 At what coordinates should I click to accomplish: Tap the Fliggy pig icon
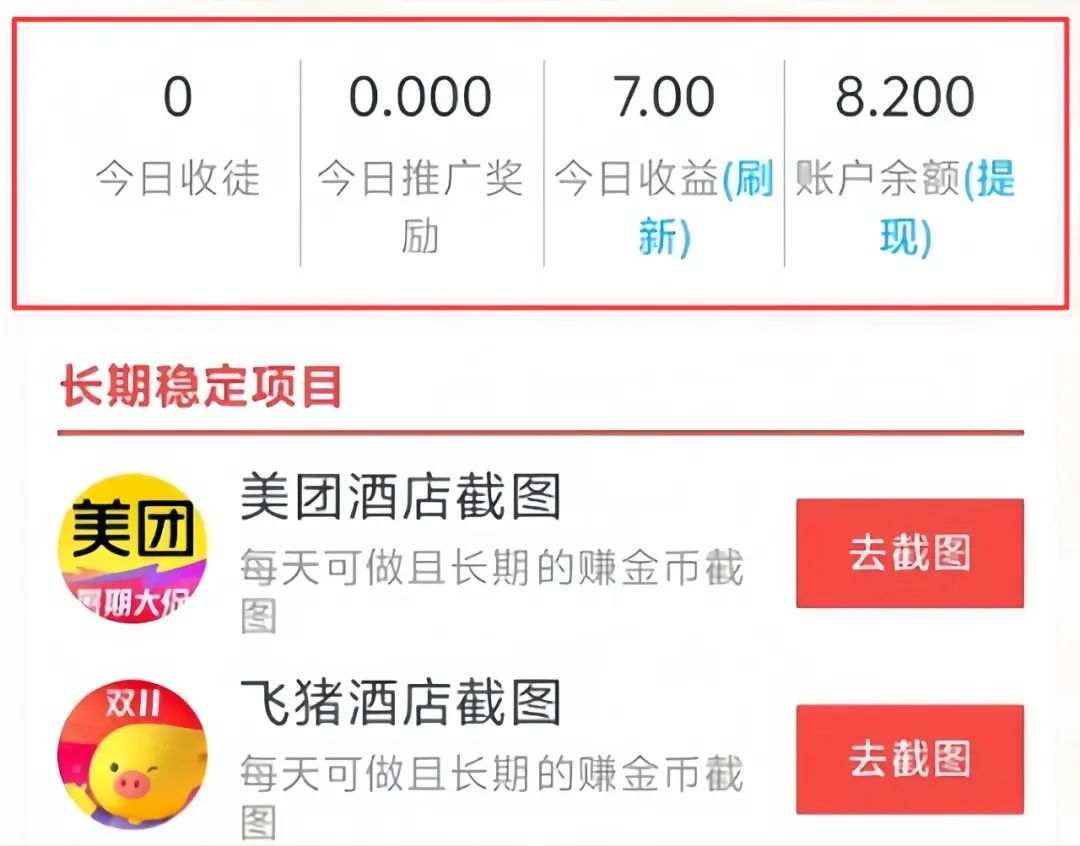[132, 753]
